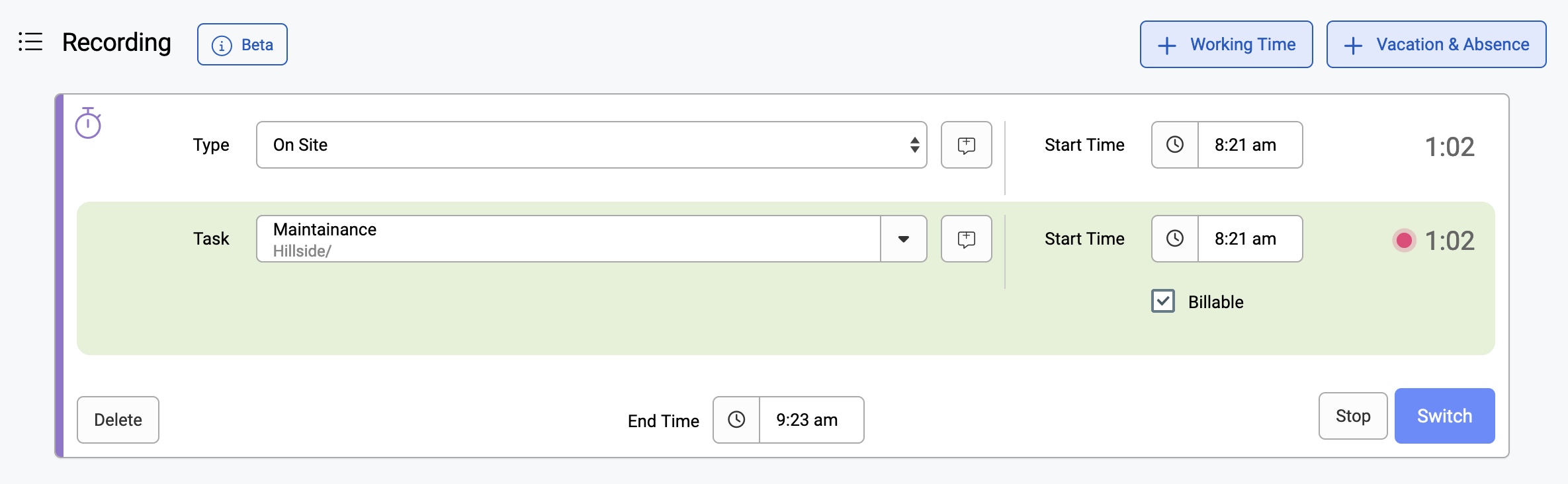Open clock picker for Task Start Time

[x=1175, y=239]
